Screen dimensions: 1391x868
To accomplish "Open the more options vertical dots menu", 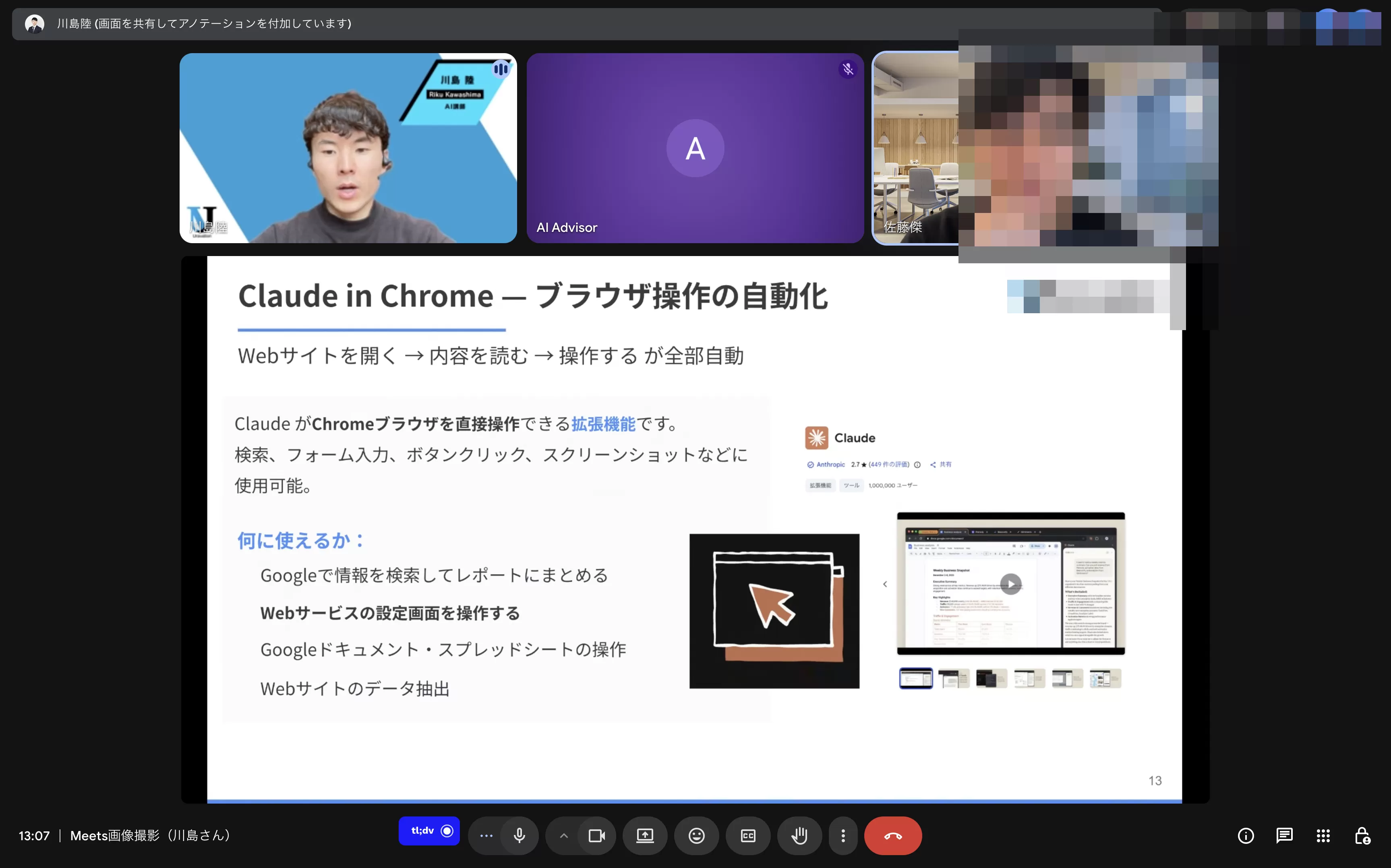I will point(843,835).
